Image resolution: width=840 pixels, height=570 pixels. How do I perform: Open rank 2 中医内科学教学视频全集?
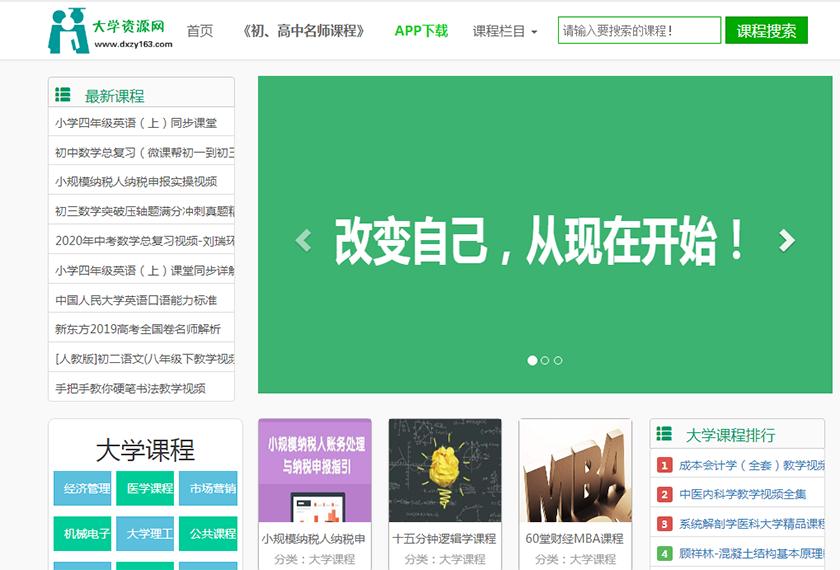pos(742,494)
